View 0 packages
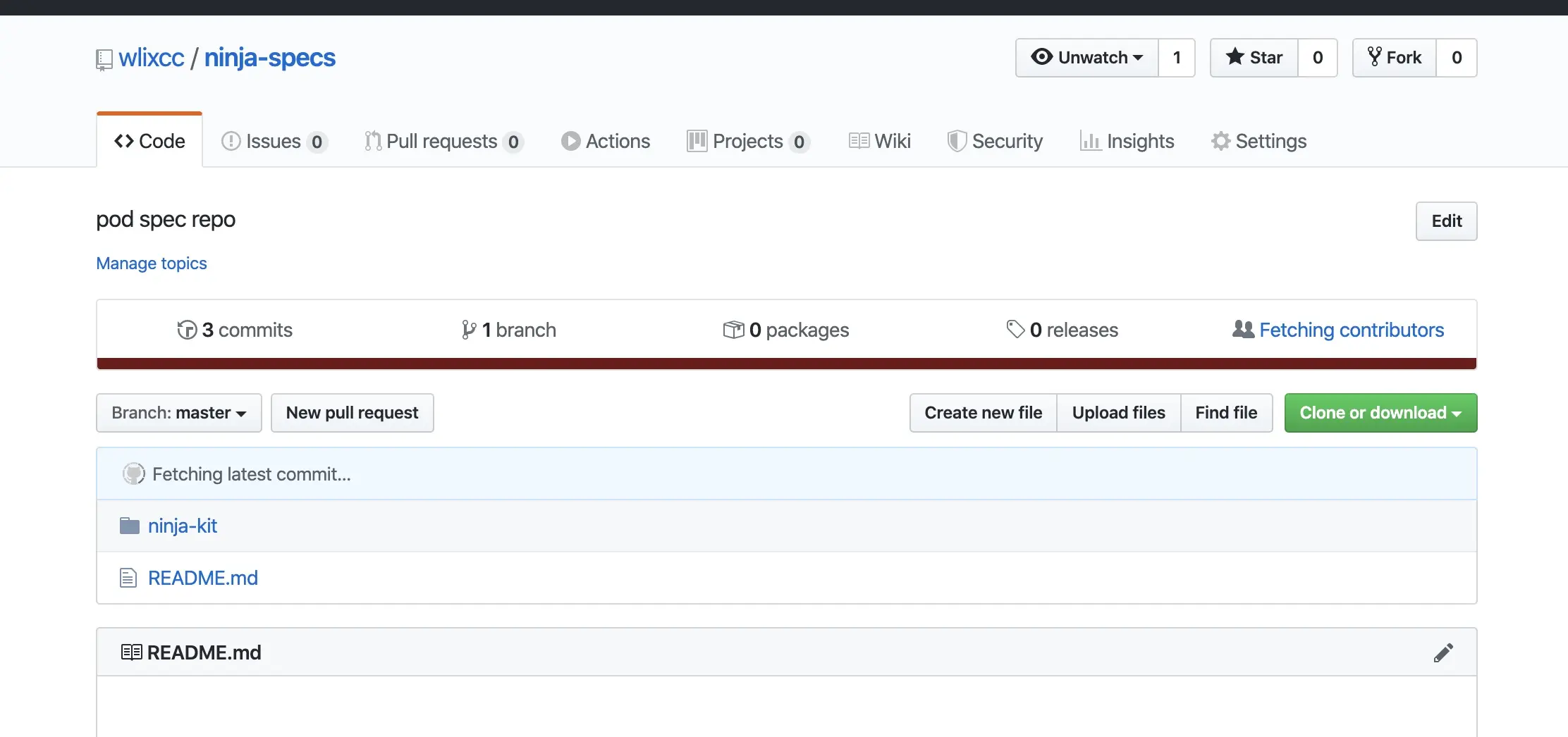This screenshot has height=737, width=1568. point(786,330)
